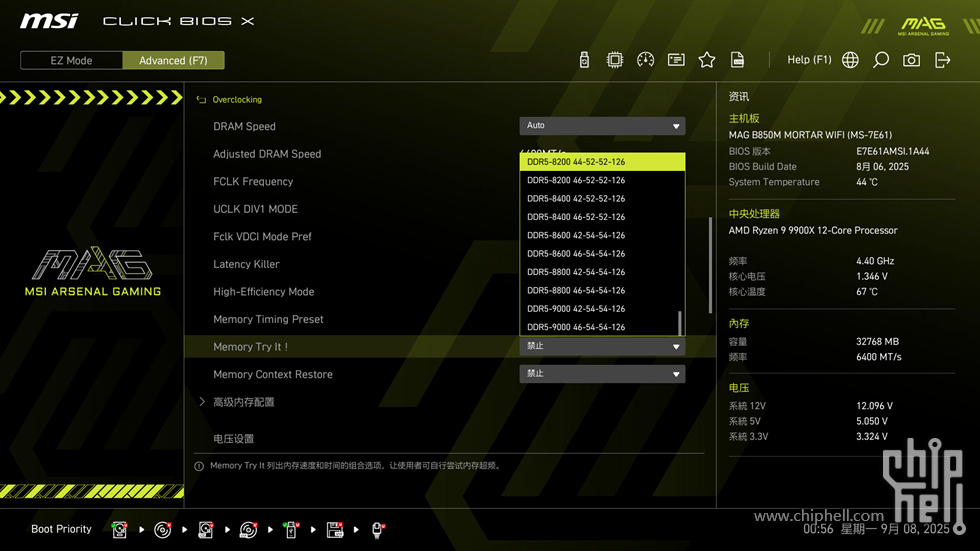
Task: Choose DDR5-8800 42-54-54-126 option
Action: point(602,272)
